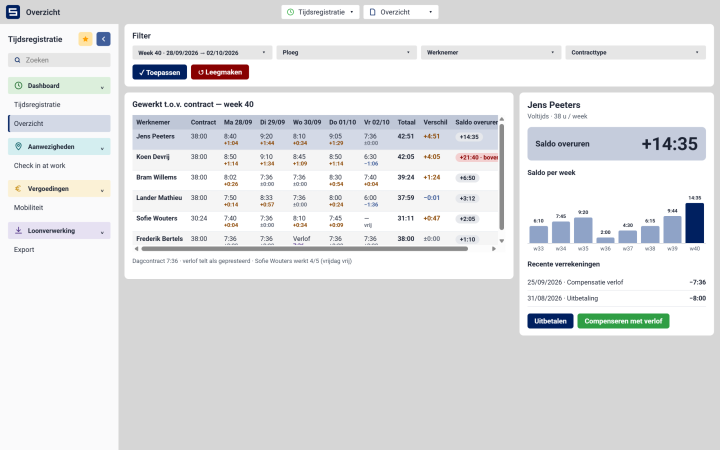Click the app logo icon in header

click(x=13, y=12)
